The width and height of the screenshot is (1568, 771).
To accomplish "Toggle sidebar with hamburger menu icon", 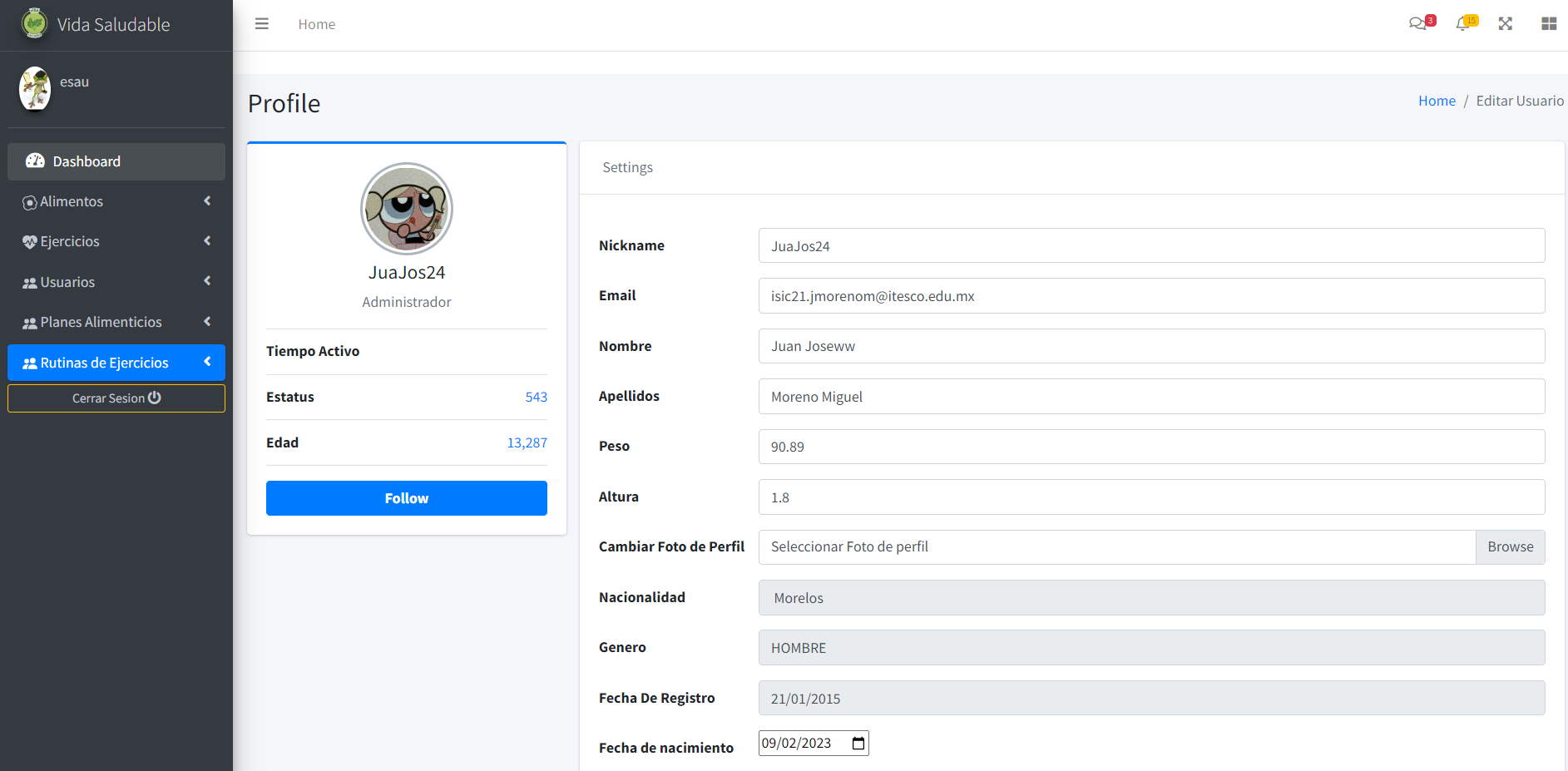I will (261, 24).
